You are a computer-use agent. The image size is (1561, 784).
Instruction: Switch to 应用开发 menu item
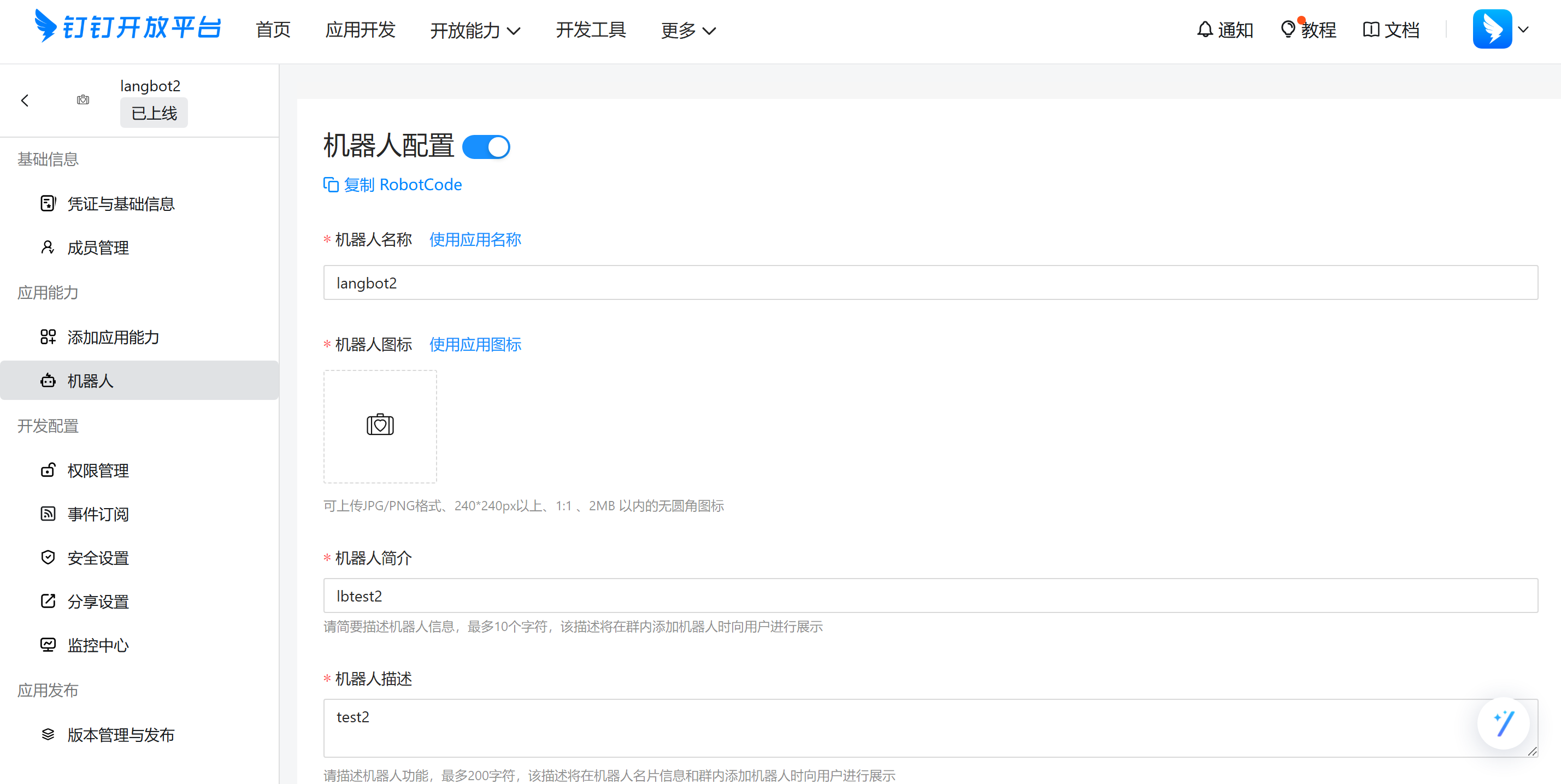click(360, 30)
